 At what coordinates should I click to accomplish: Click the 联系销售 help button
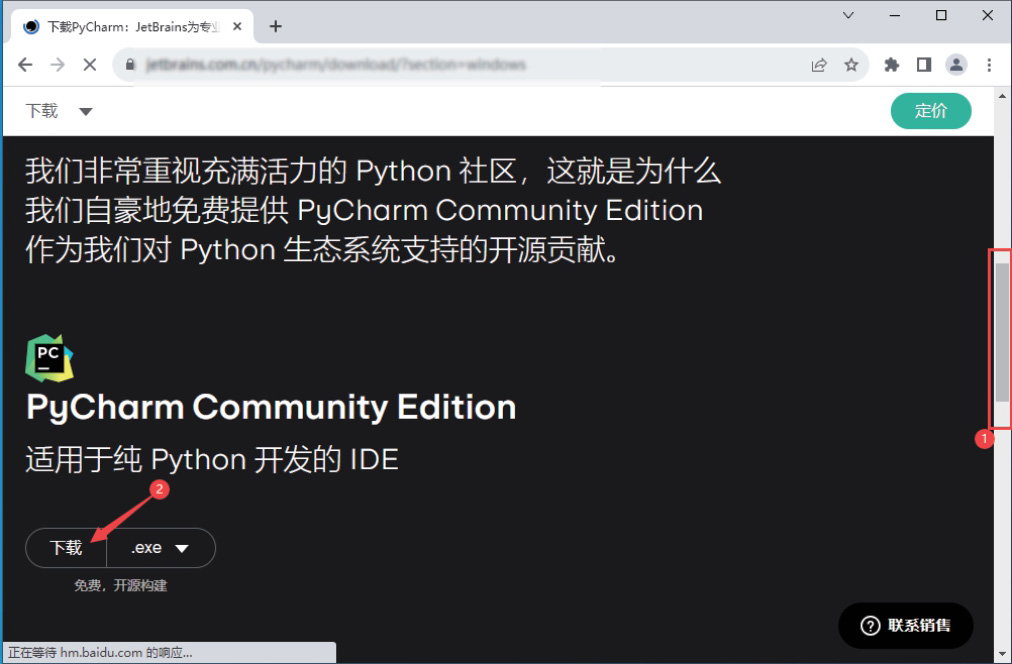click(x=905, y=626)
